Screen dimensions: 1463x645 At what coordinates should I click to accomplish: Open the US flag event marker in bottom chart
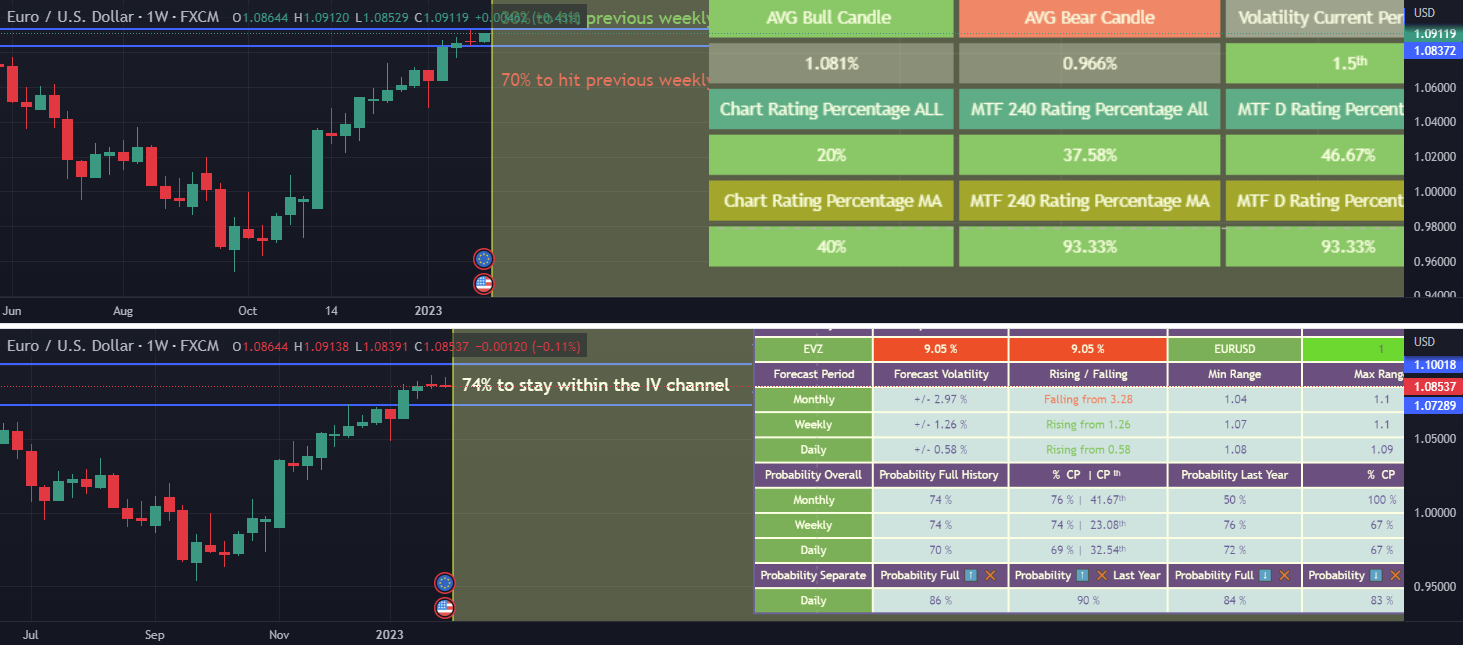(x=445, y=607)
